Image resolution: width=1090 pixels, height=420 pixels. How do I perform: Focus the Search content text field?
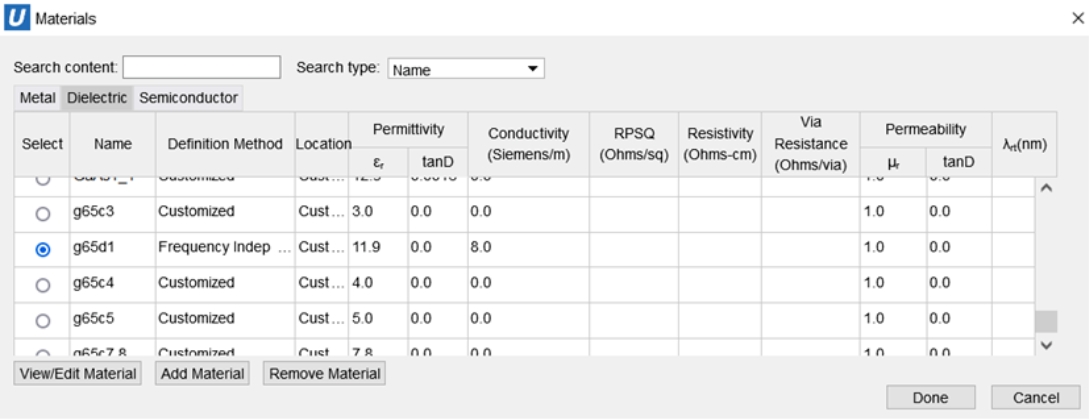(x=201, y=68)
